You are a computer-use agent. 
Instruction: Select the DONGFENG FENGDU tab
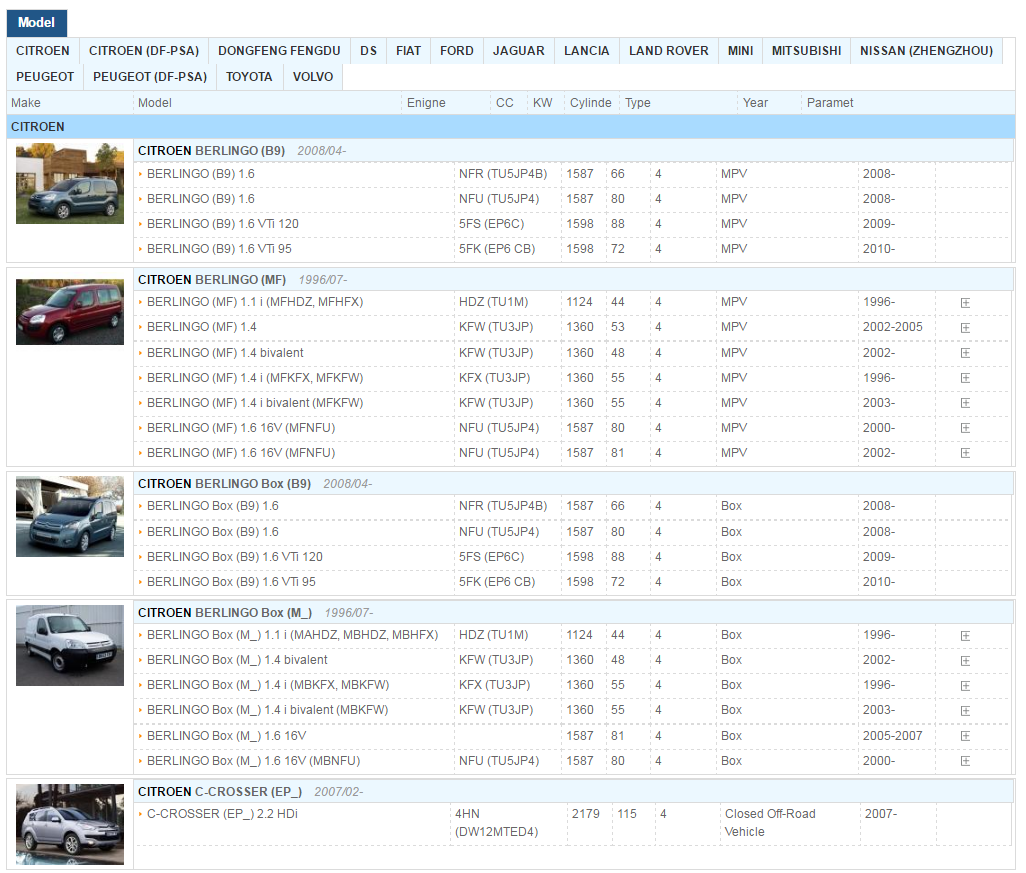pos(279,51)
